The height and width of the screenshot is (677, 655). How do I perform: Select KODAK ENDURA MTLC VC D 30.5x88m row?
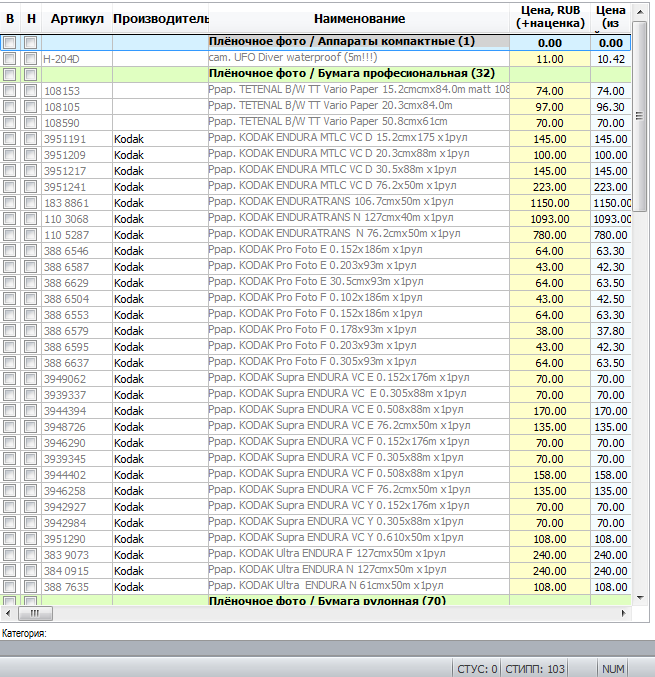pyautogui.click(x=315, y=170)
